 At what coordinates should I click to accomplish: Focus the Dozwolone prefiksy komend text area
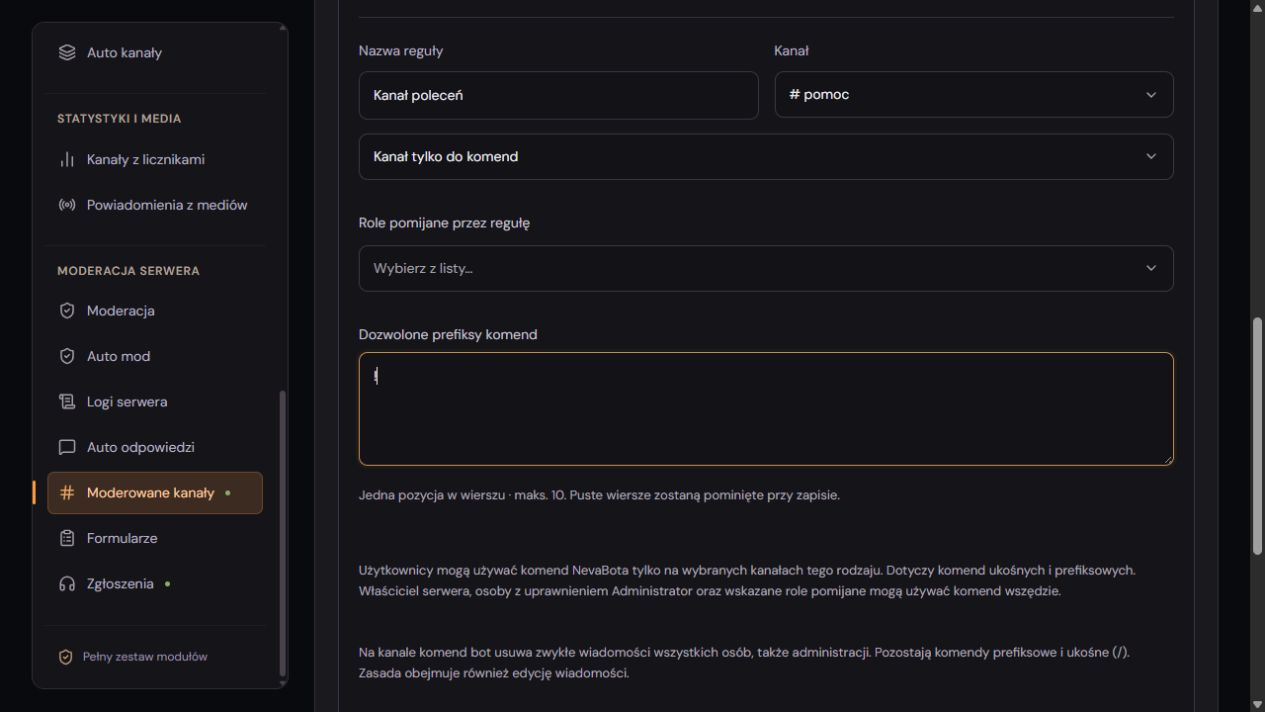point(766,409)
